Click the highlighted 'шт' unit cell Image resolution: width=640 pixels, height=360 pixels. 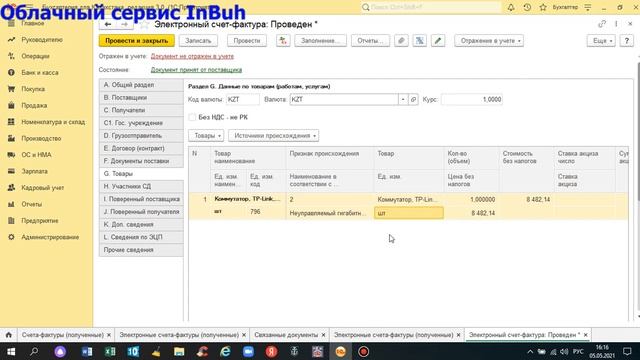coord(409,213)
